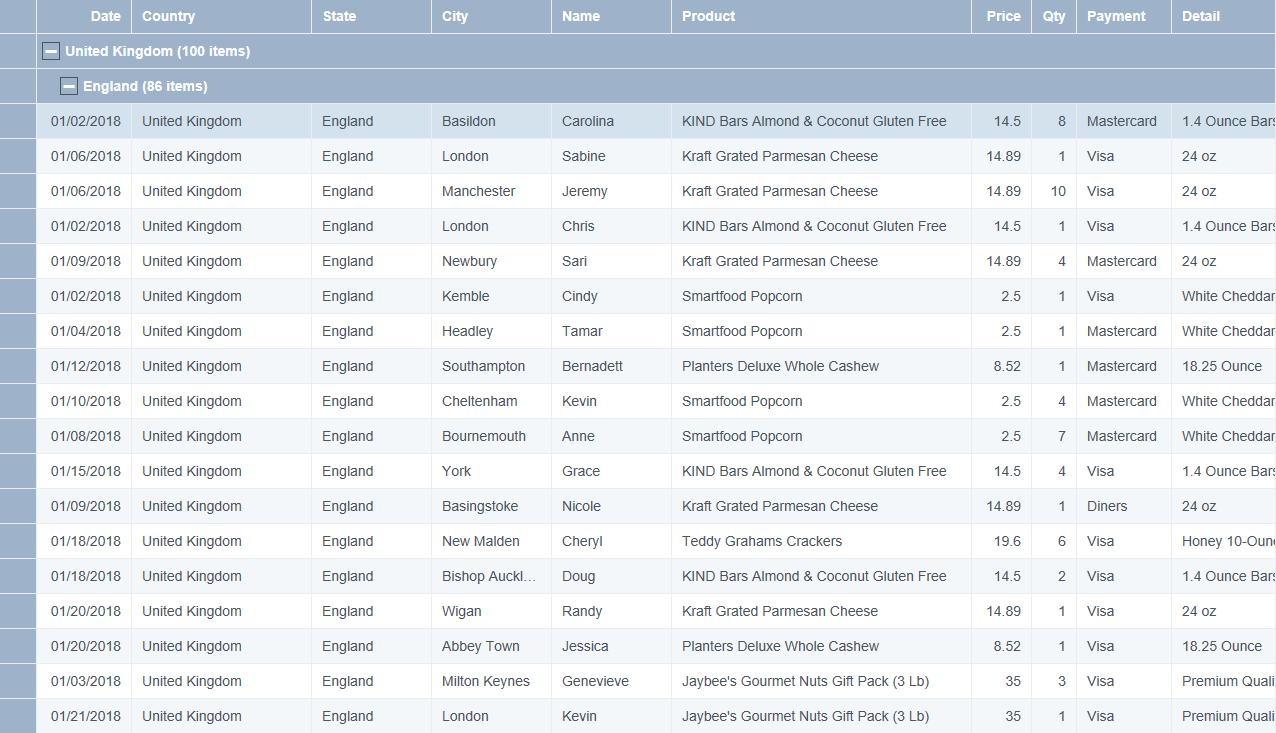Select the York city cell
Viewport: 1276px width, 733px height.
tap(491, 471)
